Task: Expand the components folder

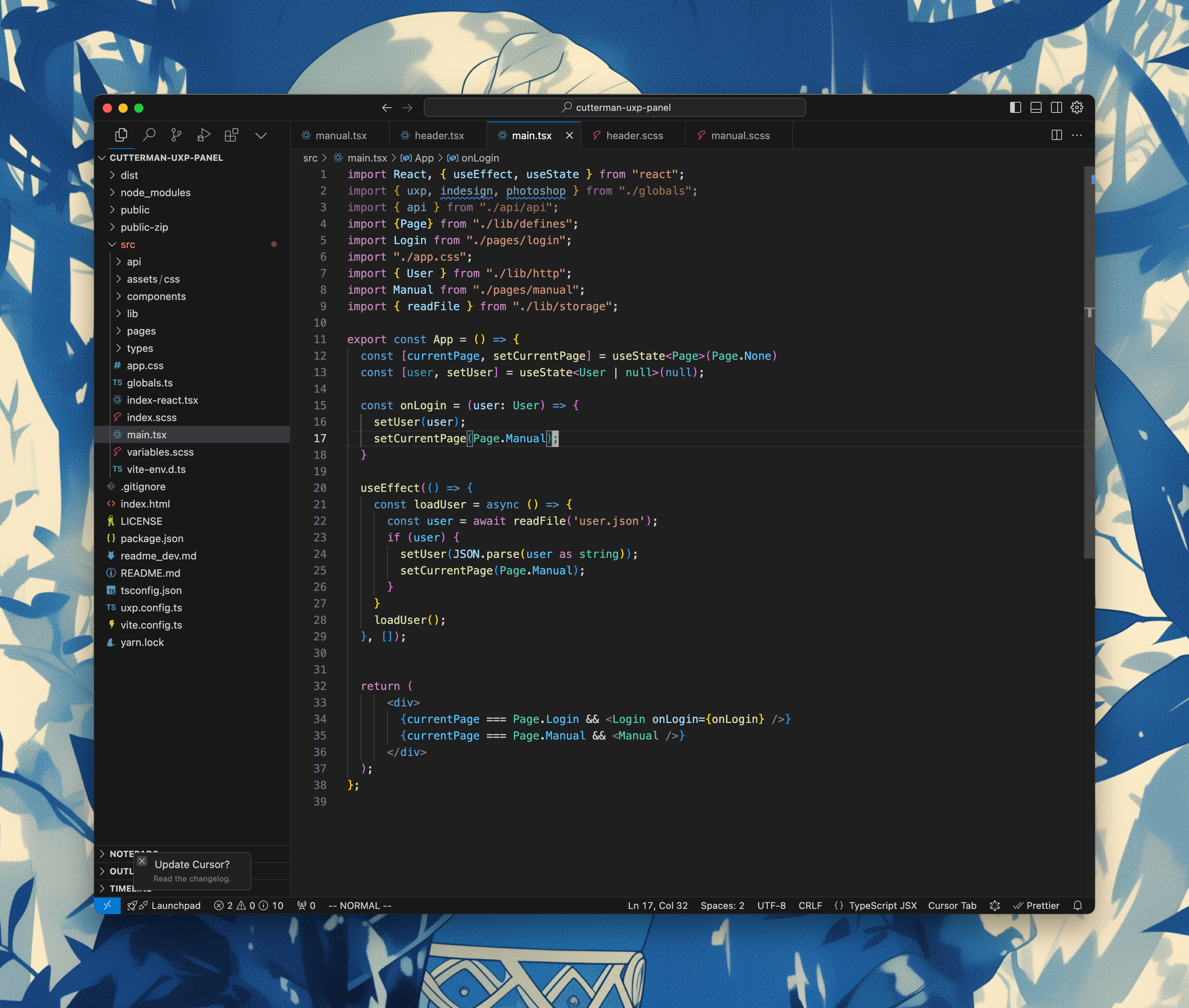Action: (193, 296)
